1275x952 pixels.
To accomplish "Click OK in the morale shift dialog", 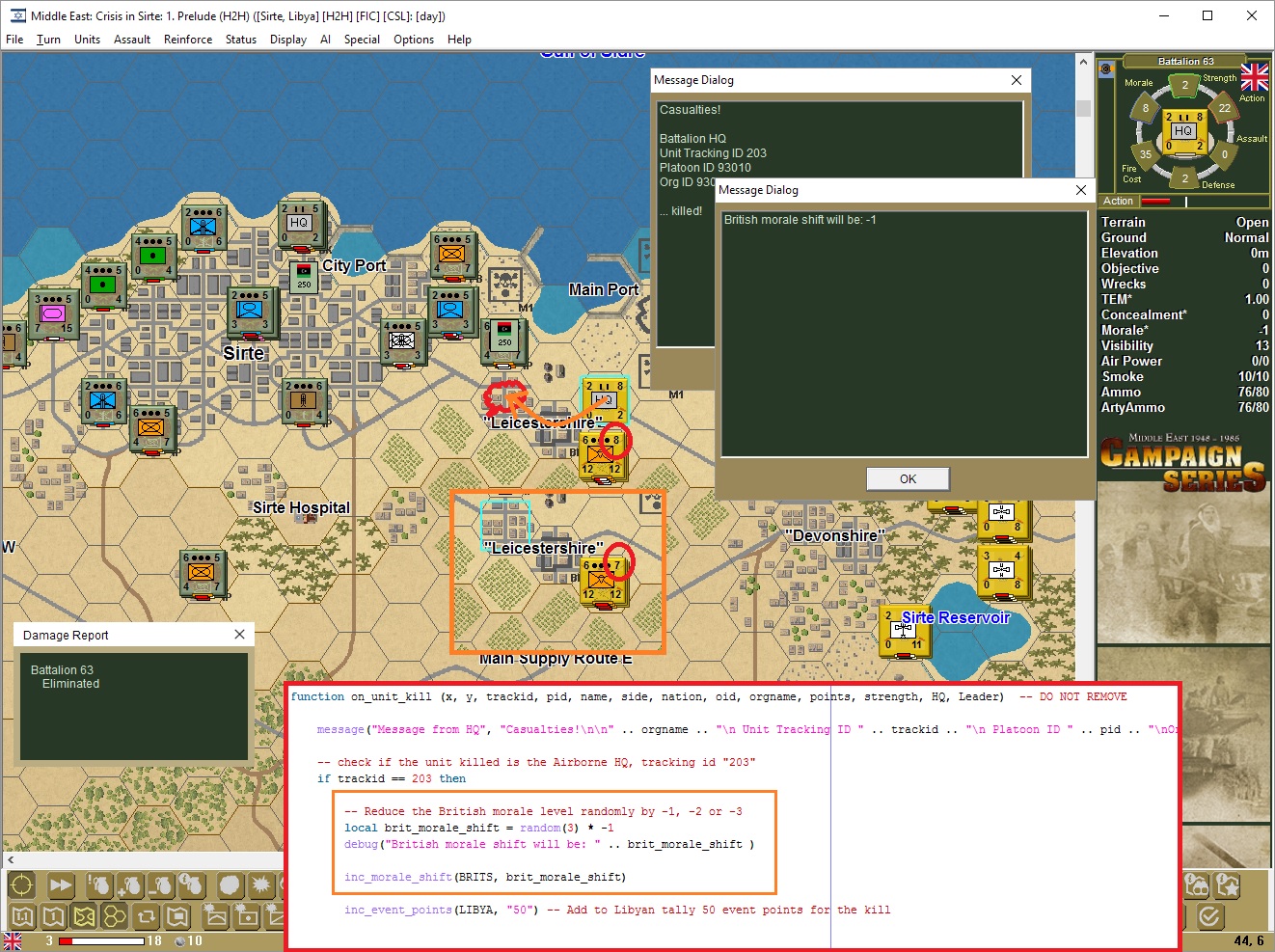I will [908, 478].
